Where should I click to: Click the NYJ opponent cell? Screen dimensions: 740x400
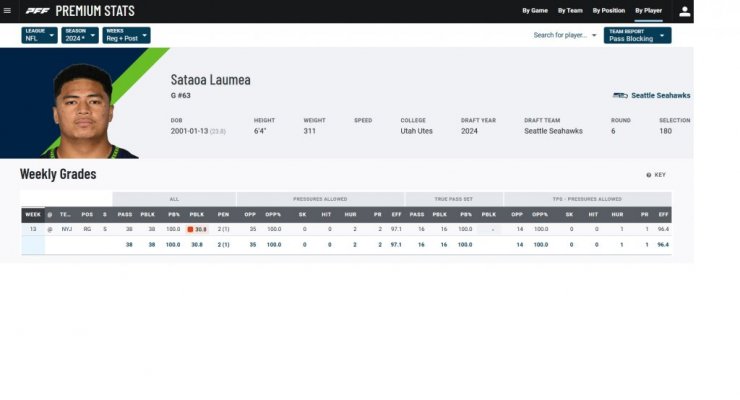(x=67, y=229)
